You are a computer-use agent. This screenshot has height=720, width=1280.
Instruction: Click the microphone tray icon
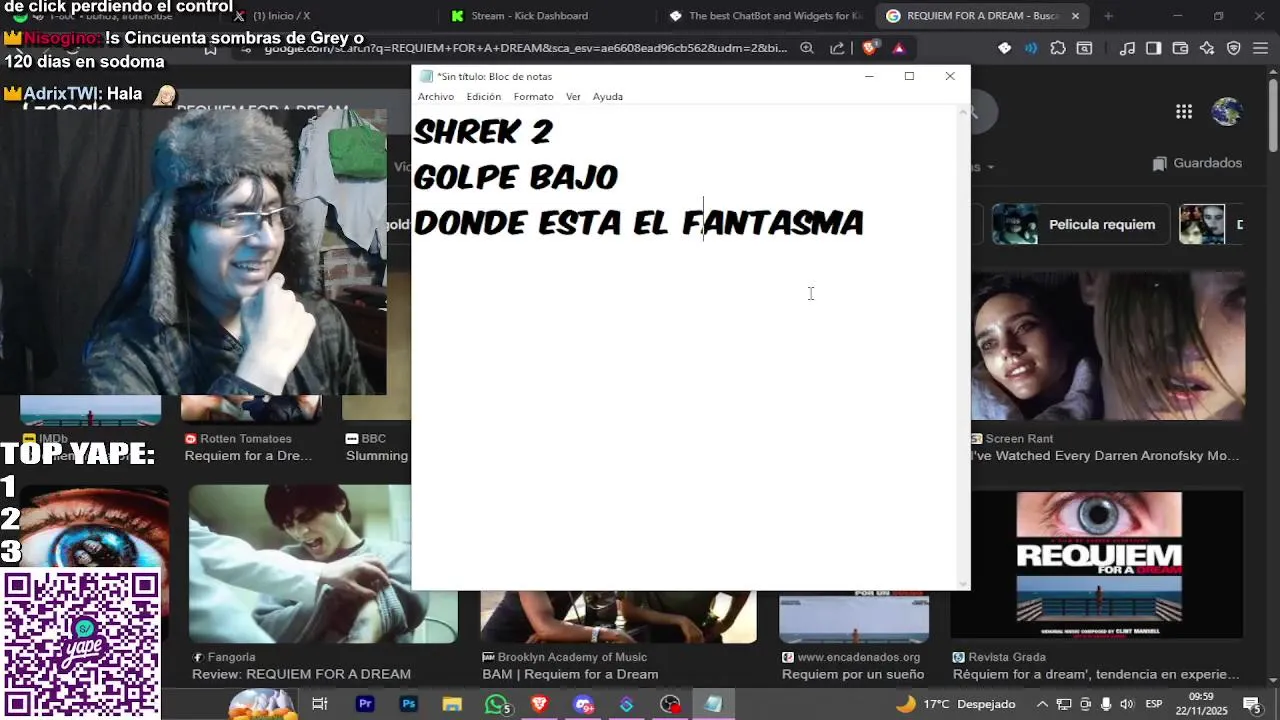pos(1106,704)
